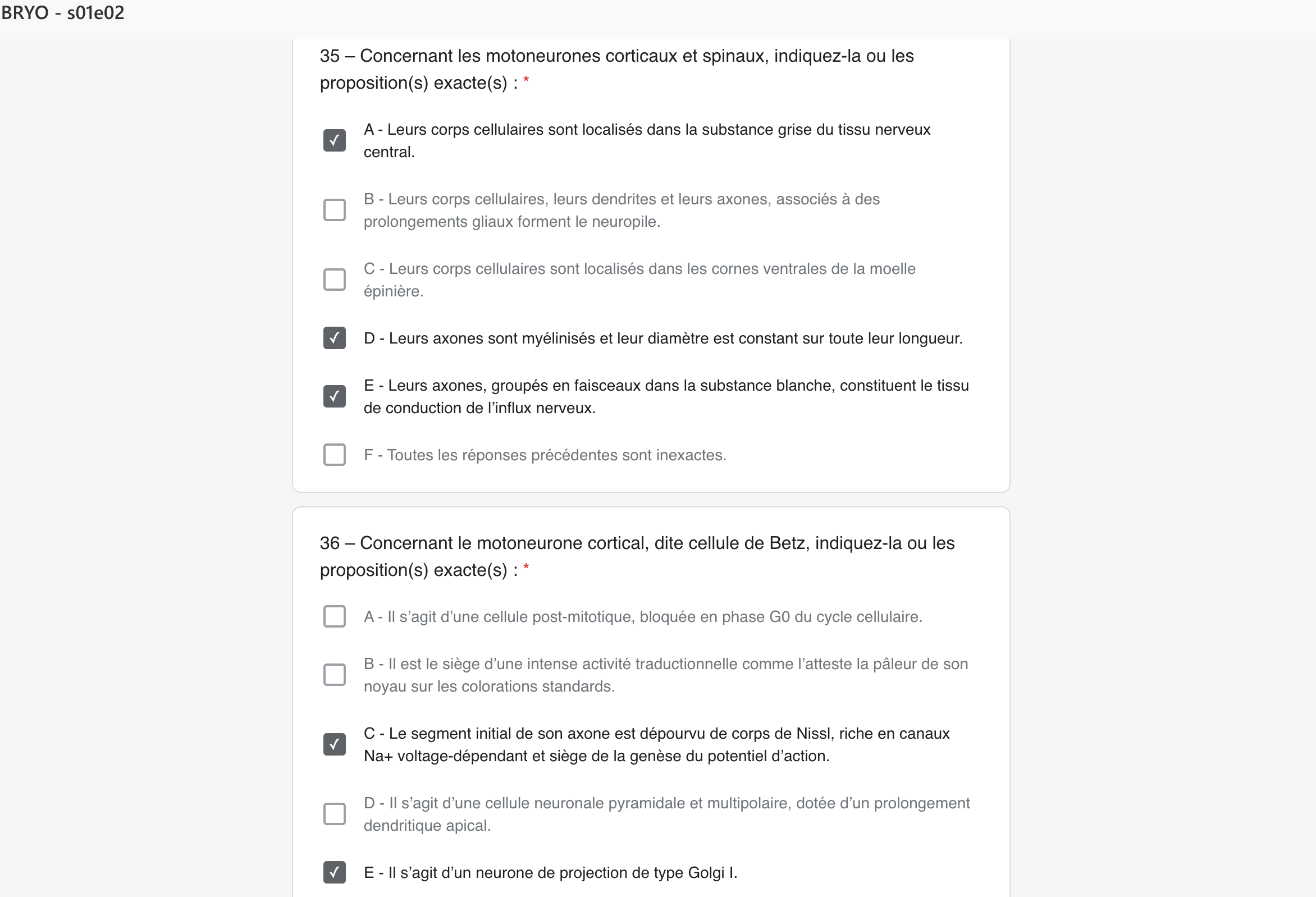Check question 36 option A post-mitotique
The image size is (1316, 897).
click(334, 616)
